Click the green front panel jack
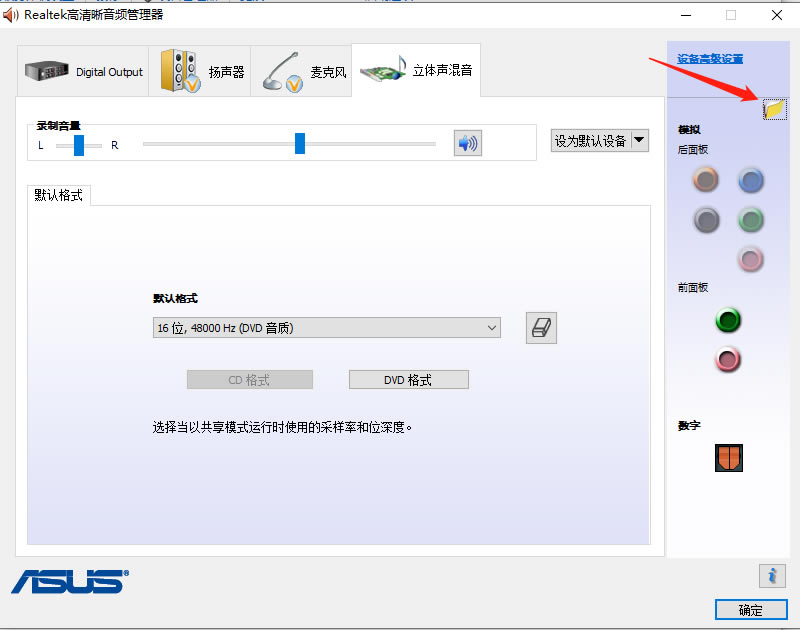This screenshot has height=630, width=800. 728,321
